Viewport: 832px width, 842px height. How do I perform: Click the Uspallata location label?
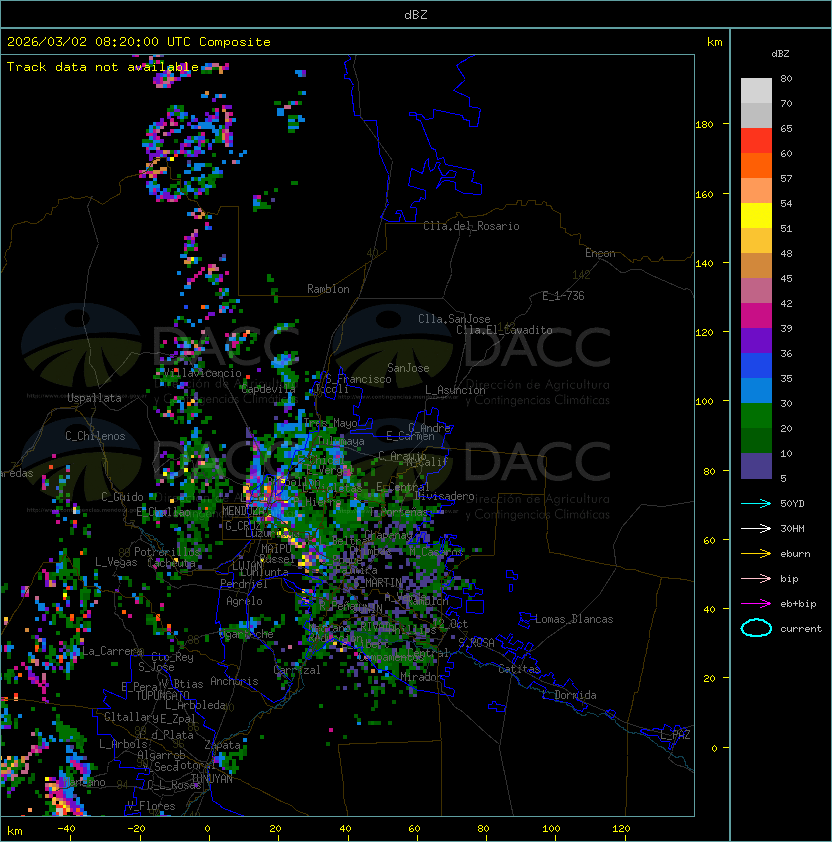coord(94,398)
